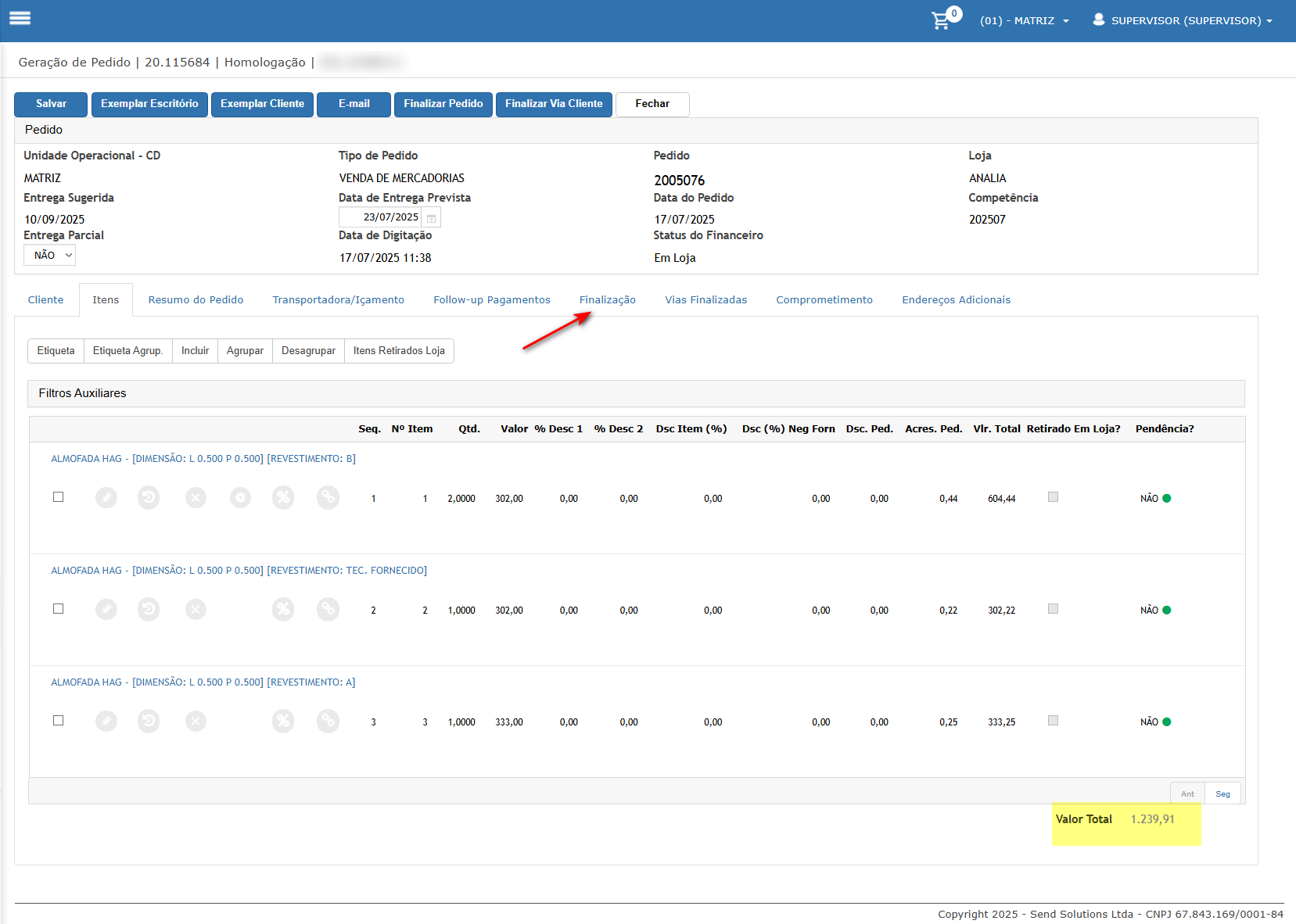Expand the Entrega Parcial NÃO dropdown
1296x924 pixels.
[x=50, y=255]
